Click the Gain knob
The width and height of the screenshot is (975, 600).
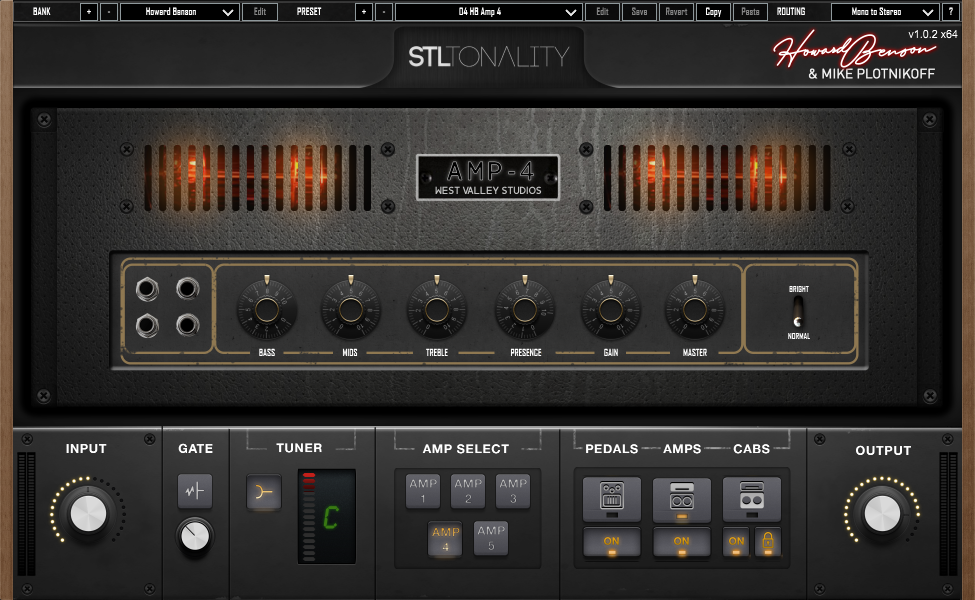[x=611, y=310]
